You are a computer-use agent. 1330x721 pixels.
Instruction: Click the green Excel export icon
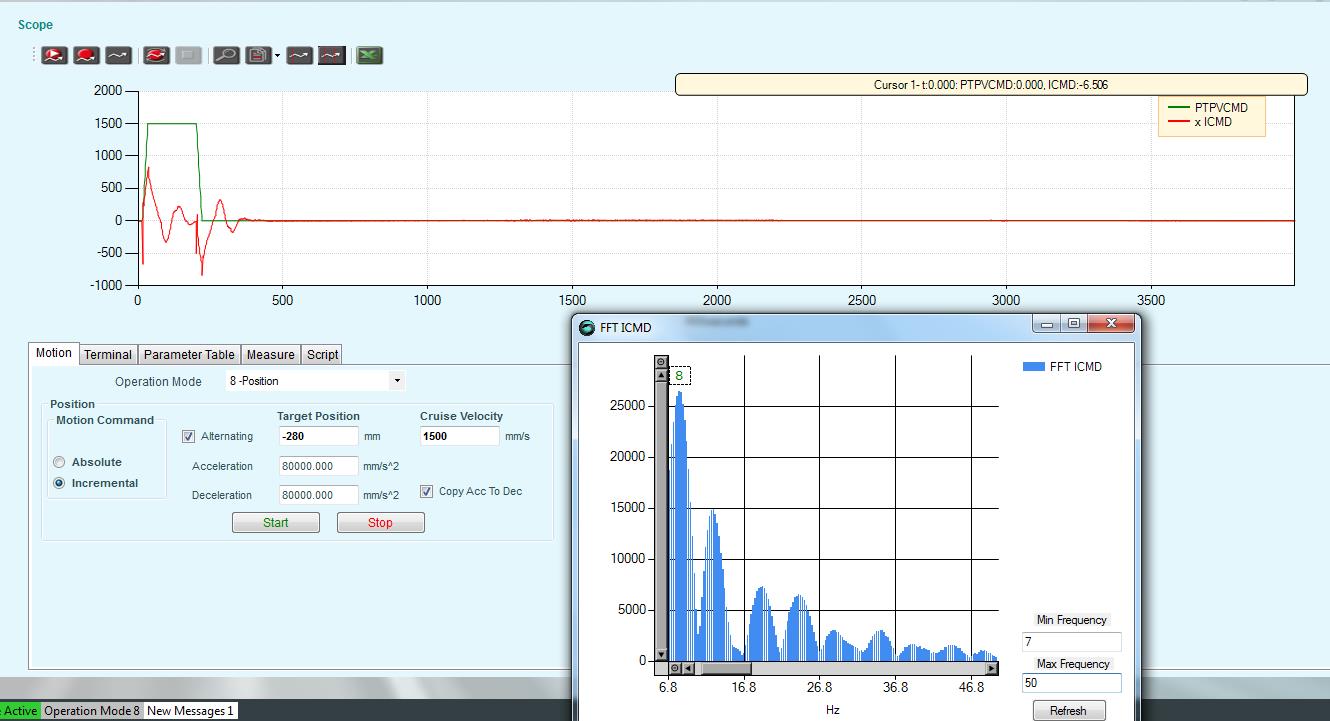(x=370, y=56)
